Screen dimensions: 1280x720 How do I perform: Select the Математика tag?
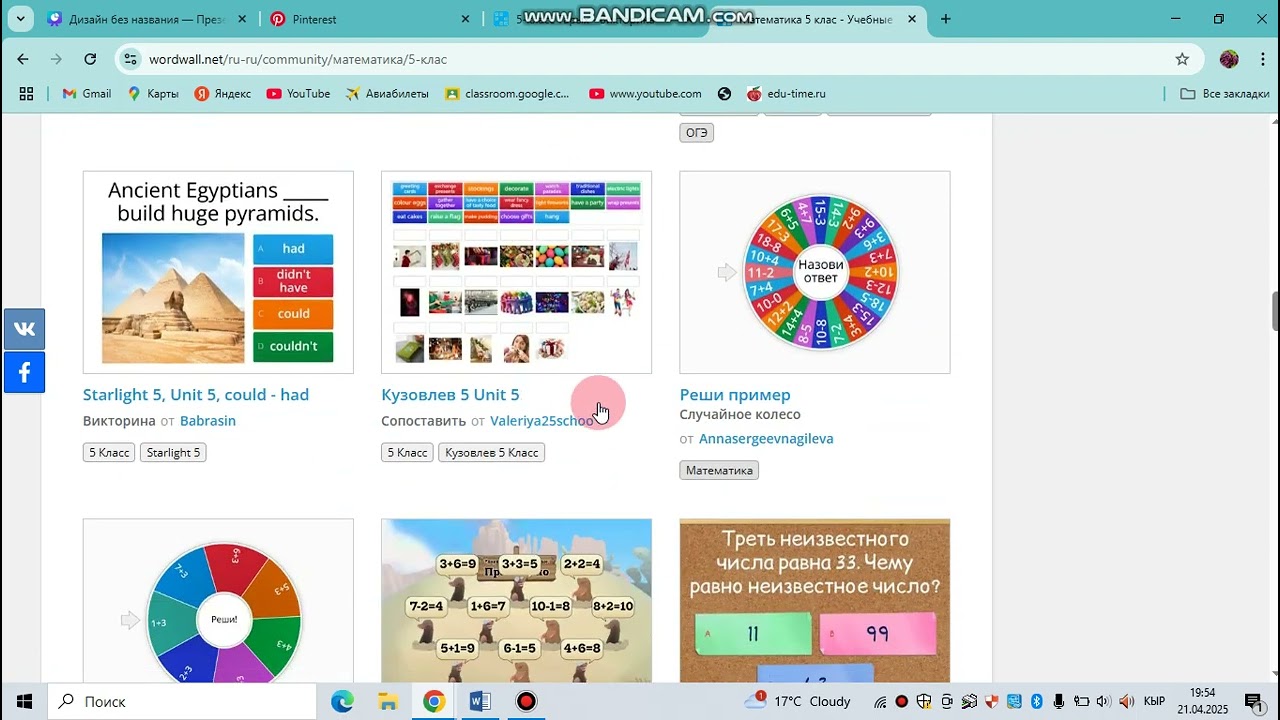[x=719, y=470]
